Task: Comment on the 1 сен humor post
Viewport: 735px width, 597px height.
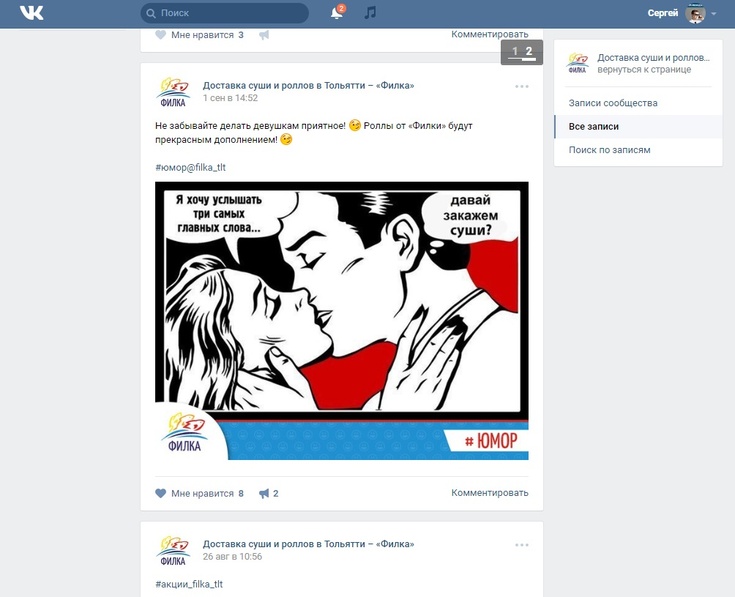Action: pos(489,493)
